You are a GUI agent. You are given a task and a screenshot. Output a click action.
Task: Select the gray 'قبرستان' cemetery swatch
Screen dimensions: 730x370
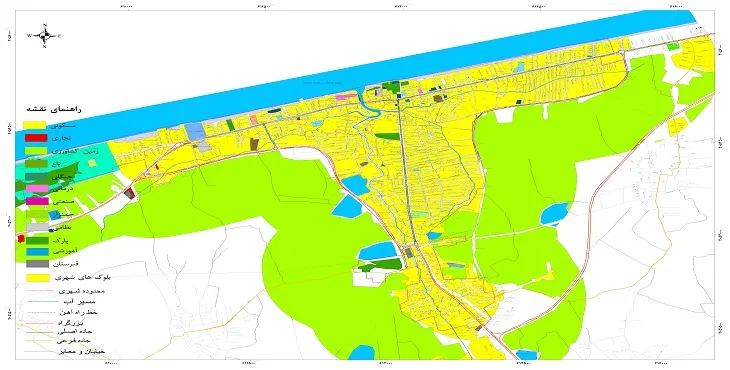tap(37, 264)
